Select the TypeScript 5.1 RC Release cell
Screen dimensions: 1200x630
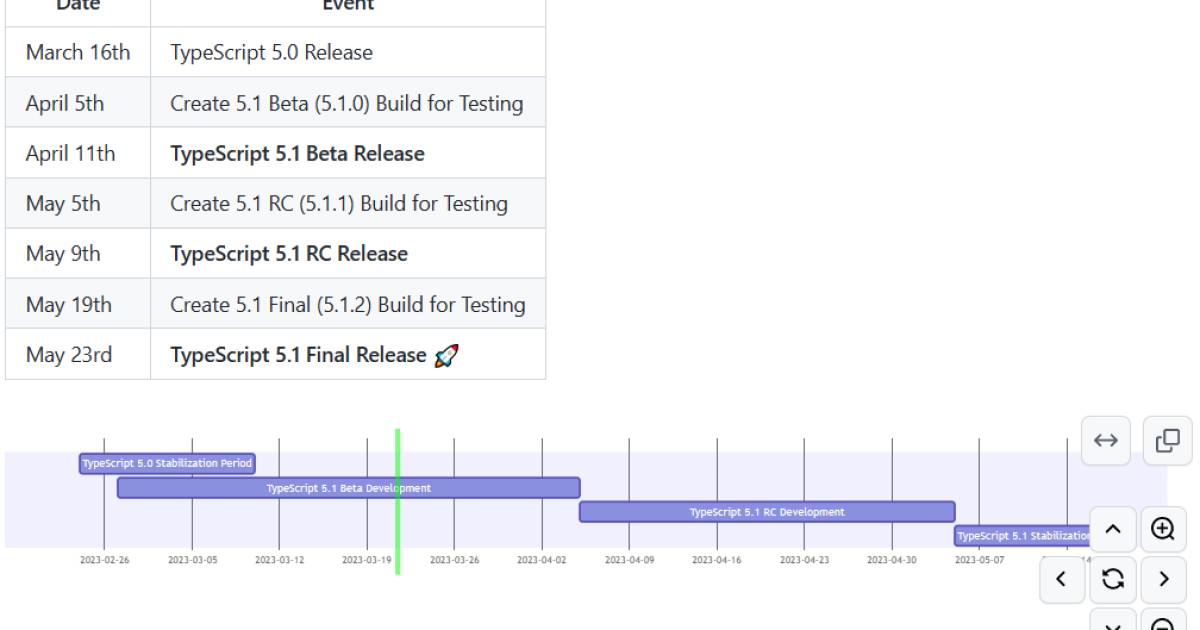(289, 254)
